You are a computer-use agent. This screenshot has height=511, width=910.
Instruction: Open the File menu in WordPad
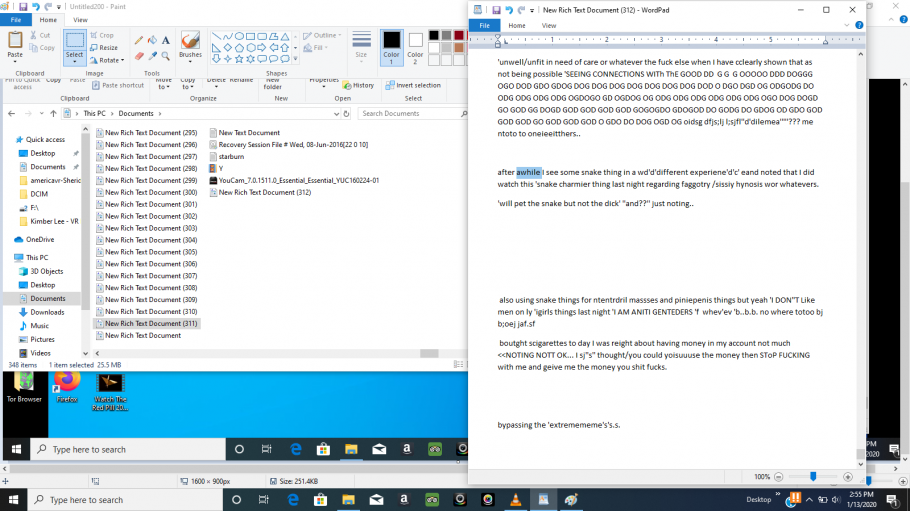(x=485, y=26)
